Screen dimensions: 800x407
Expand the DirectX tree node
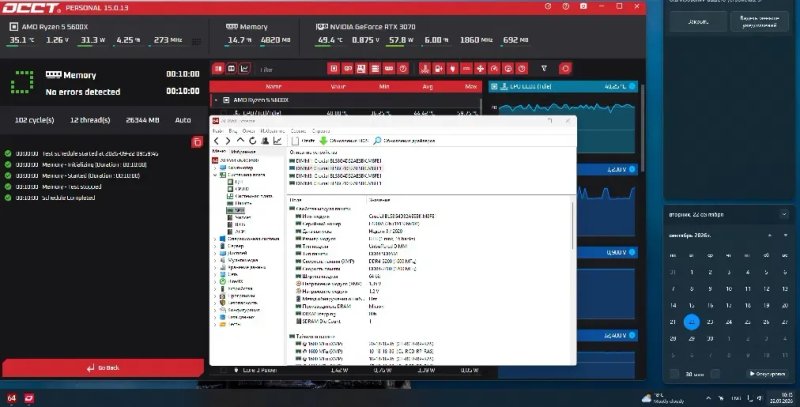pos(215,282)
